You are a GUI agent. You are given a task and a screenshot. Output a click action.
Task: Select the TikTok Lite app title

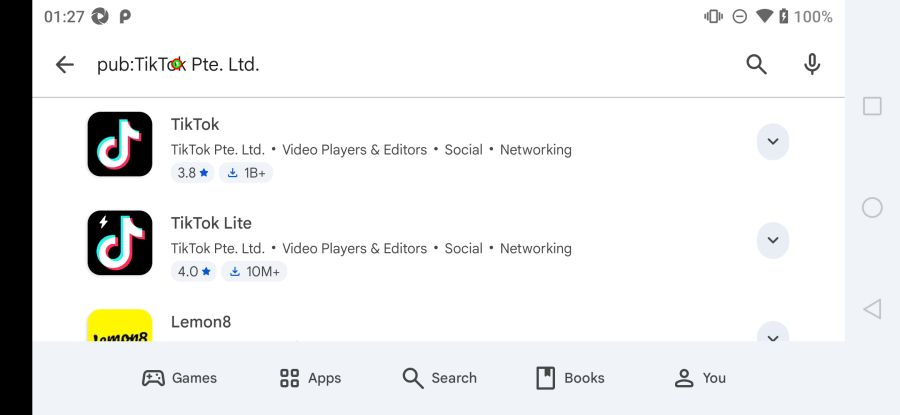[211, 223]
